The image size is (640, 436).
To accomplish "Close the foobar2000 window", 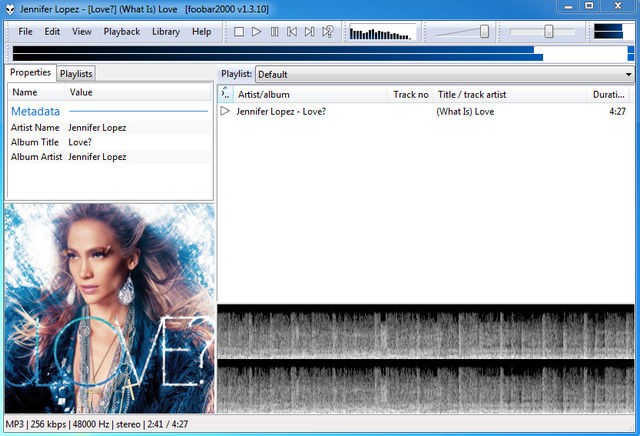I will pos(618,6).
